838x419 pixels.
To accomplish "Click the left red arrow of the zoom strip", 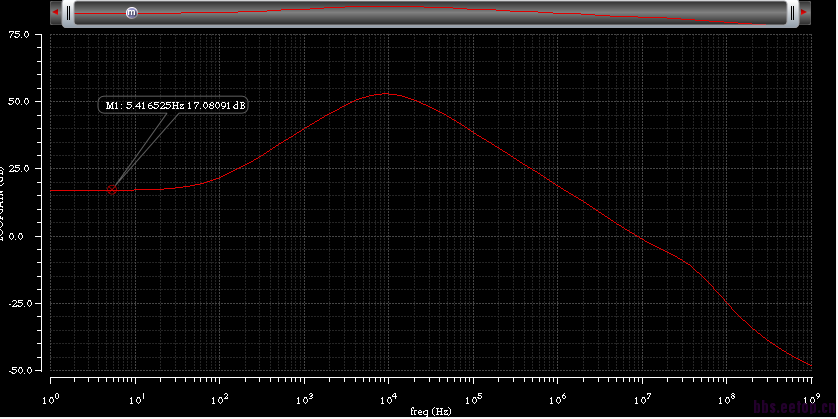I will 55,12.
